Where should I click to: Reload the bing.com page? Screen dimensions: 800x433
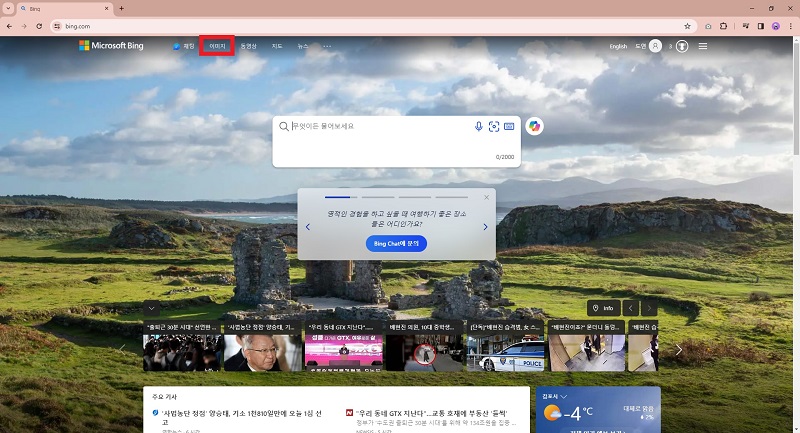coord(39,26)
